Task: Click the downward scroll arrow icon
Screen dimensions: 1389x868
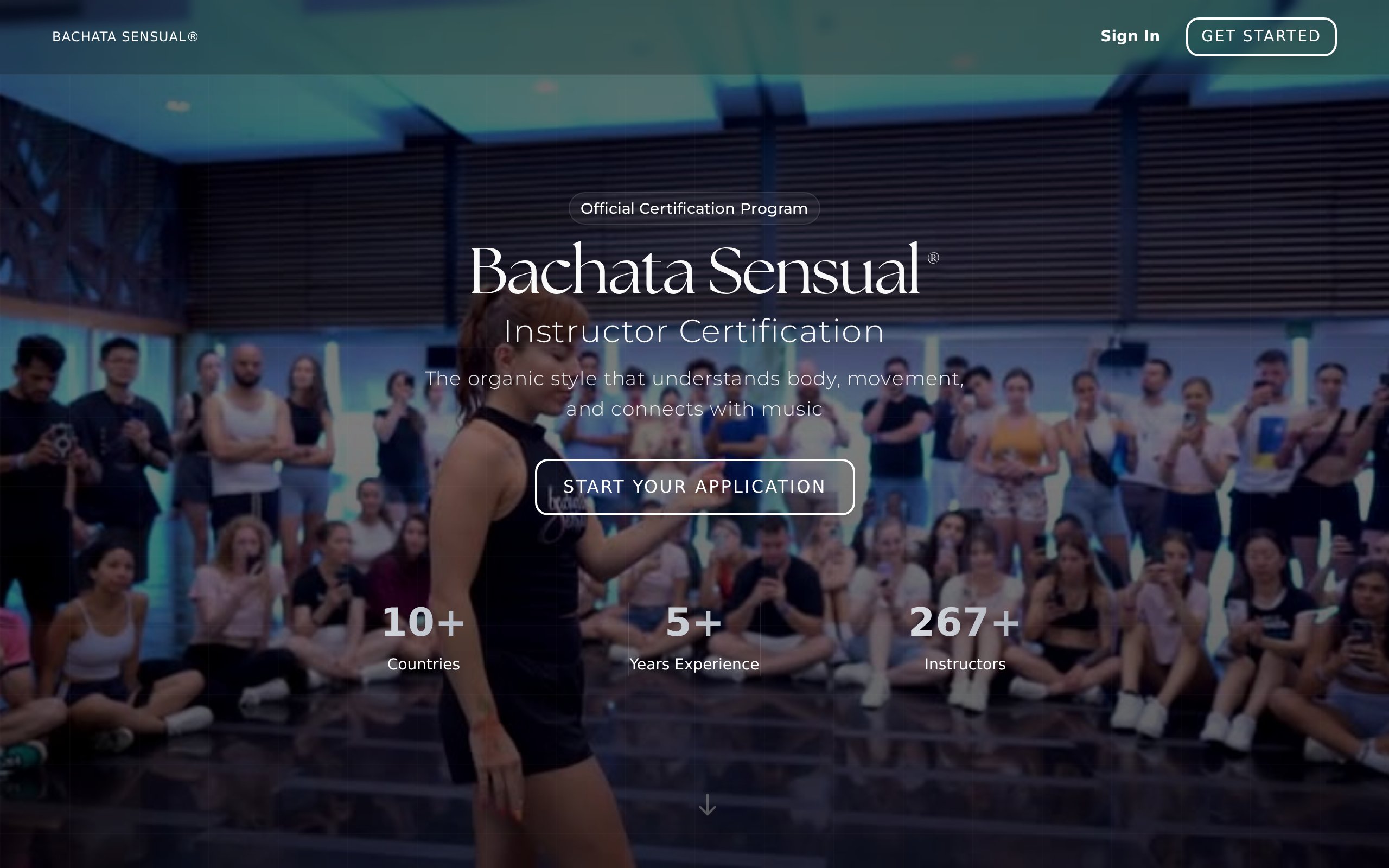Action: (x=707, y=805)
